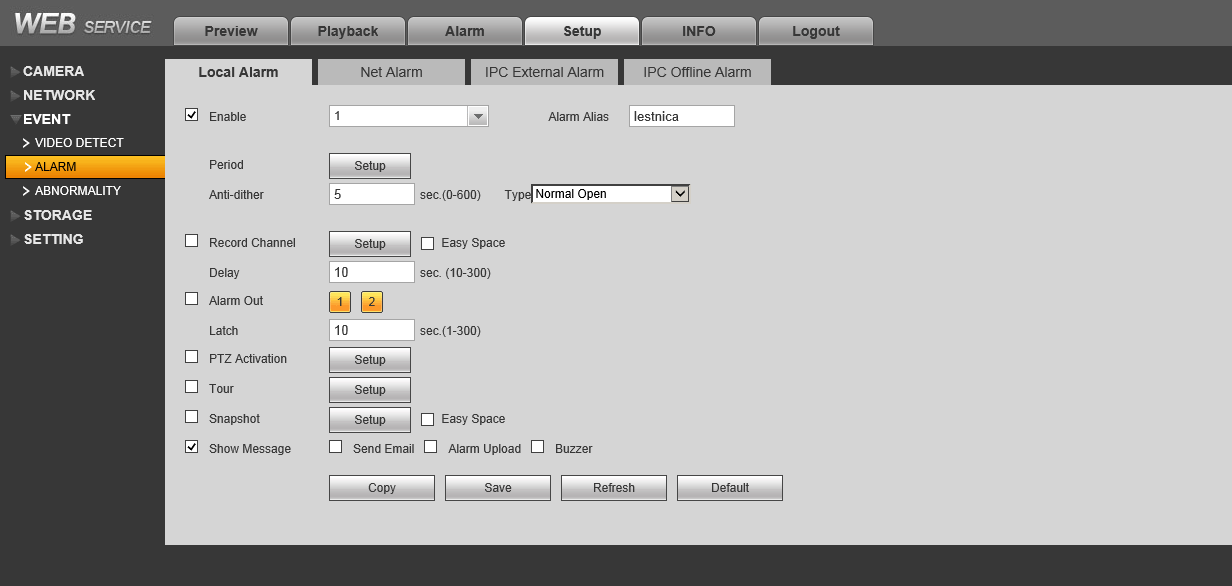Open the Alarm top tab
Viewport: 1232px width, 586px height.
pyautogui.click(x=465, y=31)
